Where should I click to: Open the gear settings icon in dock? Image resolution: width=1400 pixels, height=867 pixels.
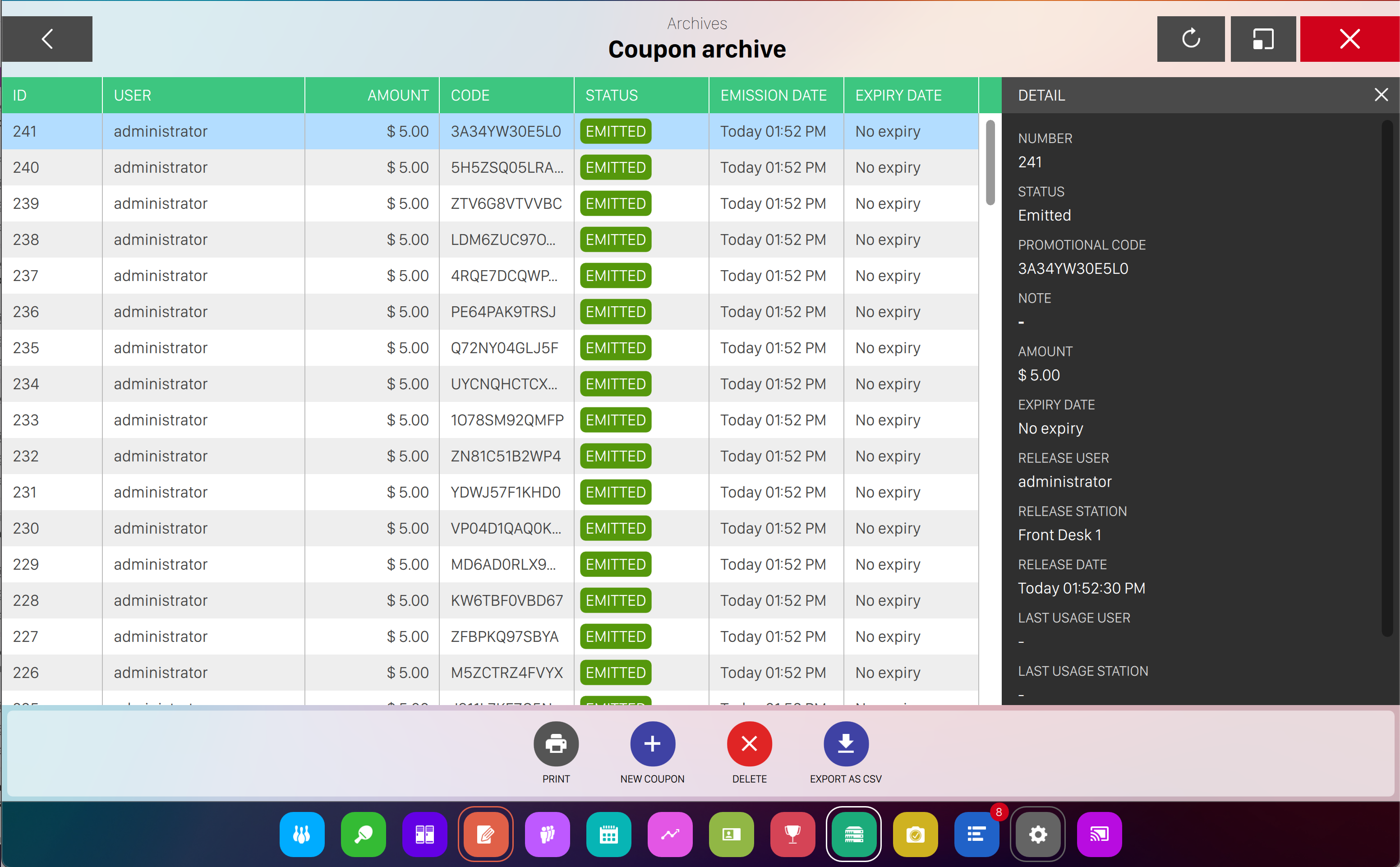pos(1037,834)
